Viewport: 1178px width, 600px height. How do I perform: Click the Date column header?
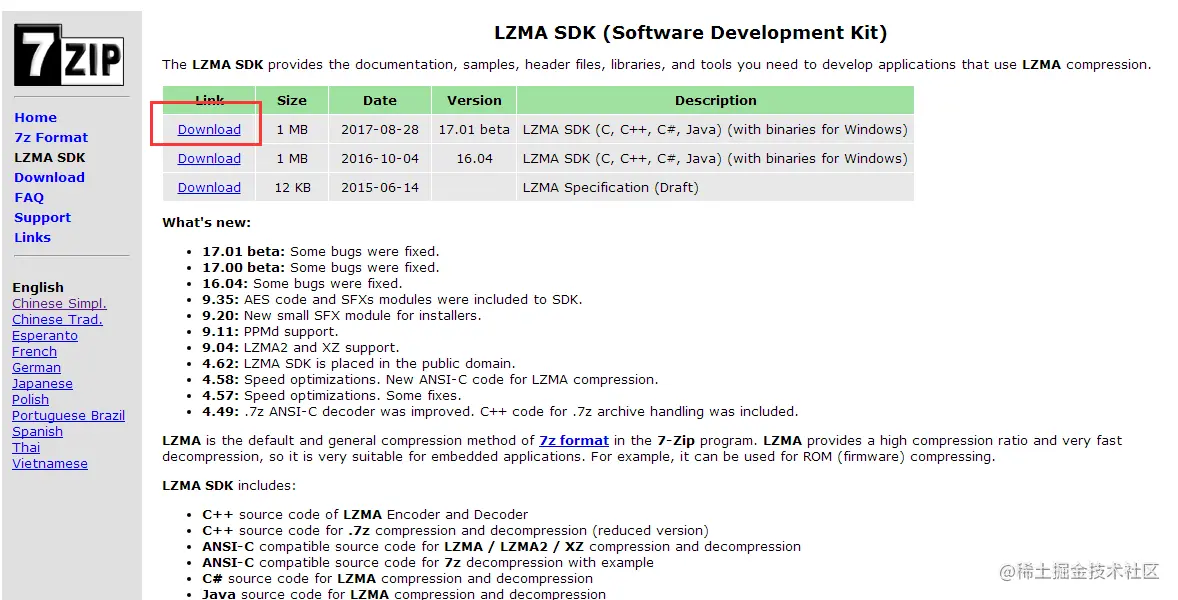click(x=379, y=101)
